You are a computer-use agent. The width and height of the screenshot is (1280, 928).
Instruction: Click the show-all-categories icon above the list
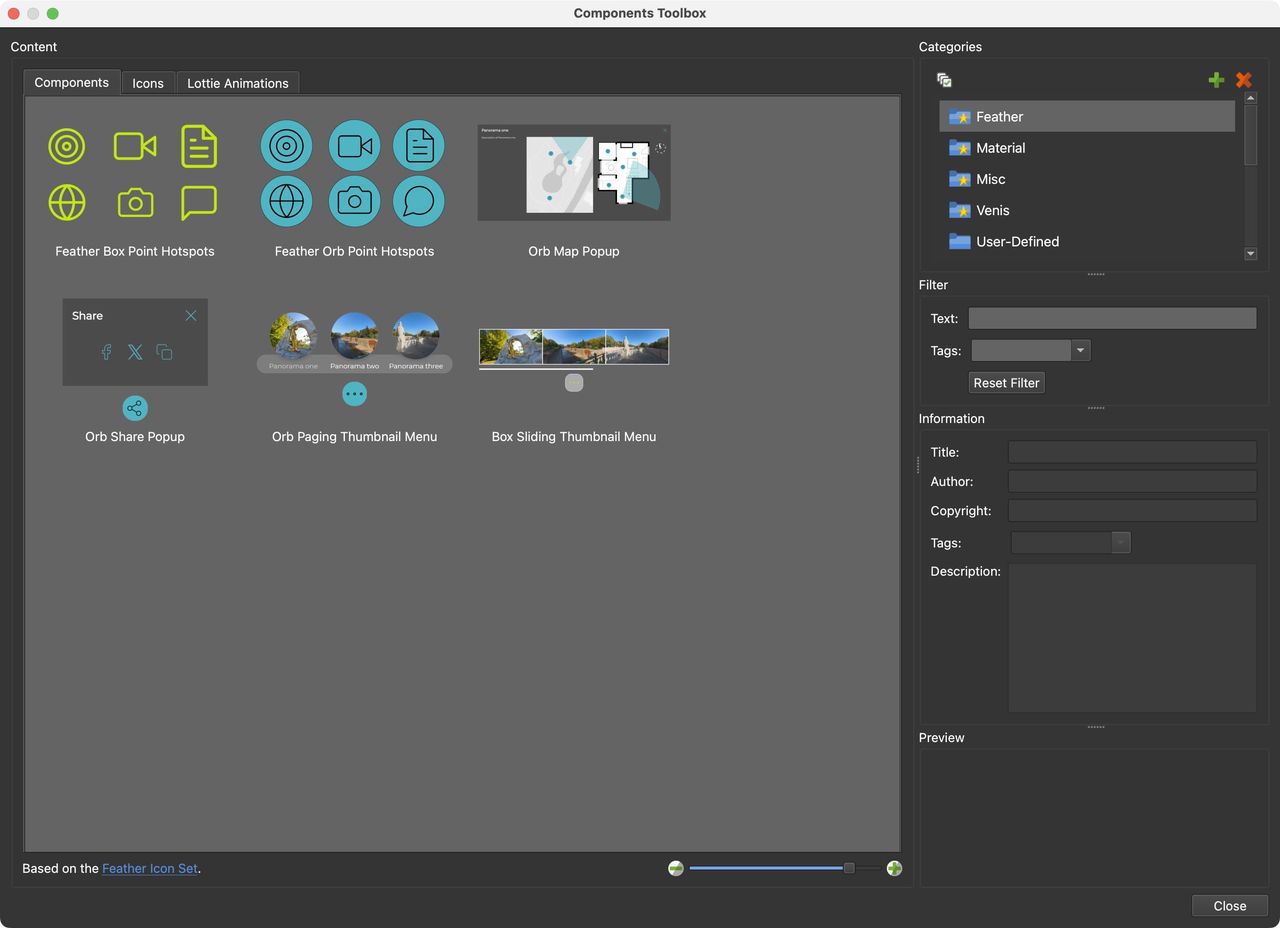943,79
